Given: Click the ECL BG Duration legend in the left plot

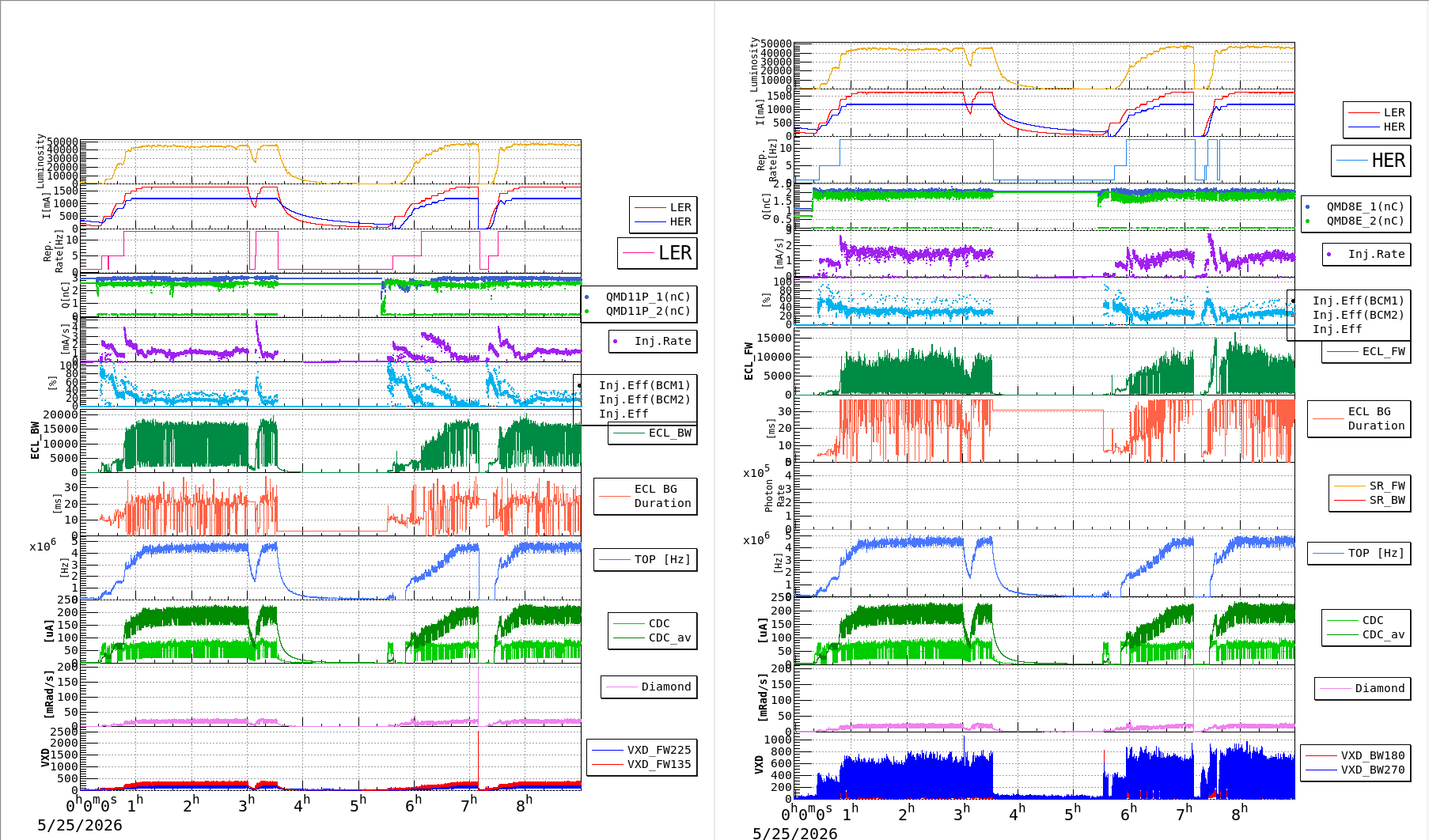Looking at the screenshot, I should [x=646, y=496].
